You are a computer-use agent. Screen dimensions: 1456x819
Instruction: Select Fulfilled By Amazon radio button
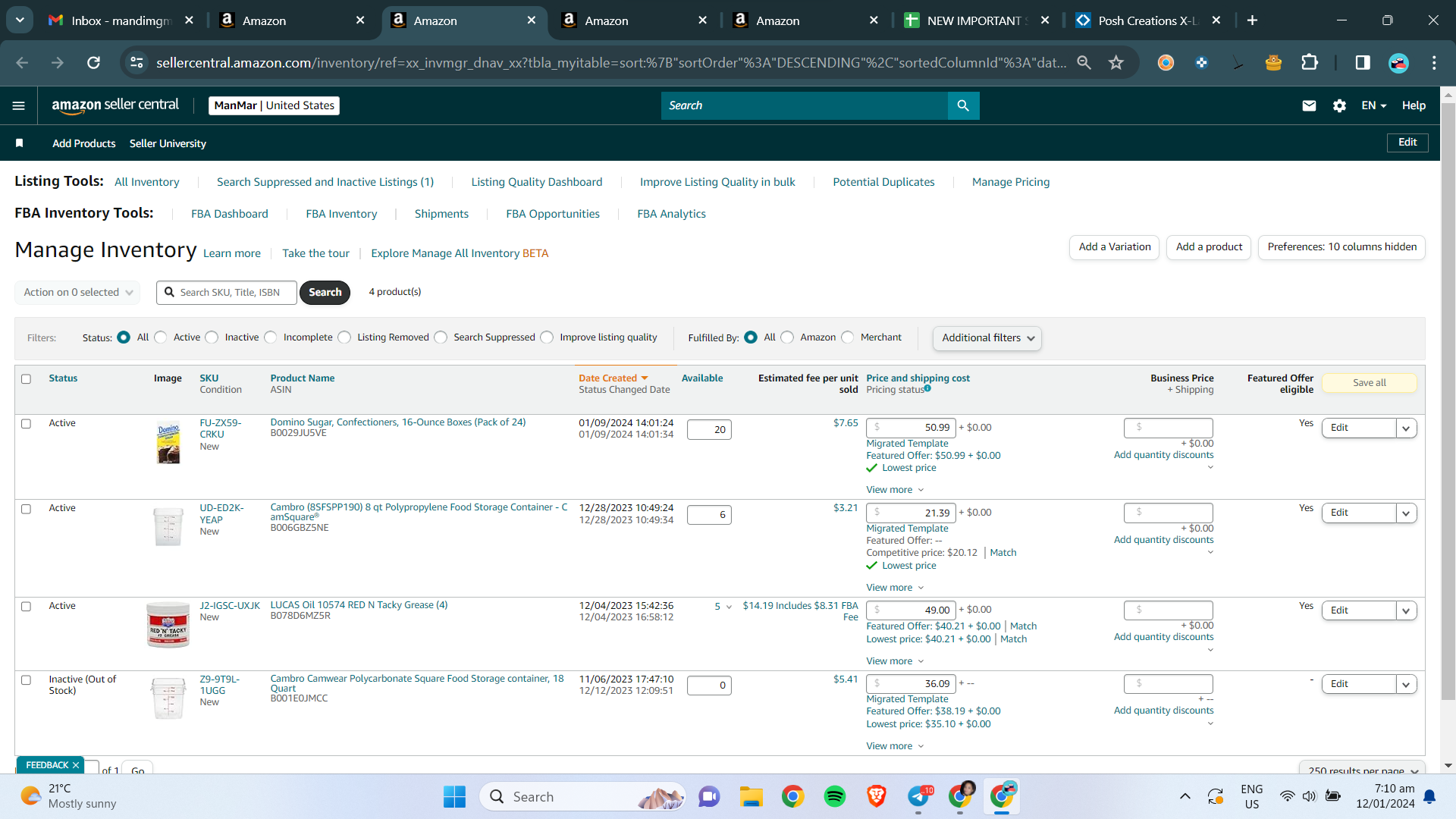tap(787, 337)
